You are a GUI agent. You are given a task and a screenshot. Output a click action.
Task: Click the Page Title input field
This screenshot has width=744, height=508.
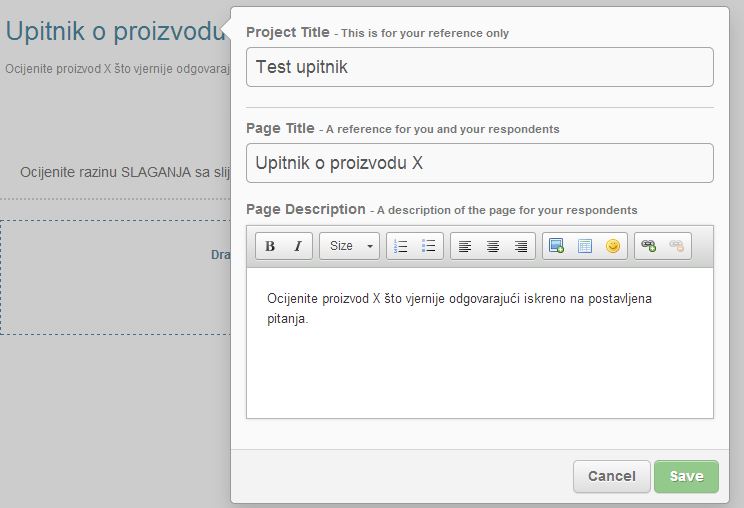point(479,163)
